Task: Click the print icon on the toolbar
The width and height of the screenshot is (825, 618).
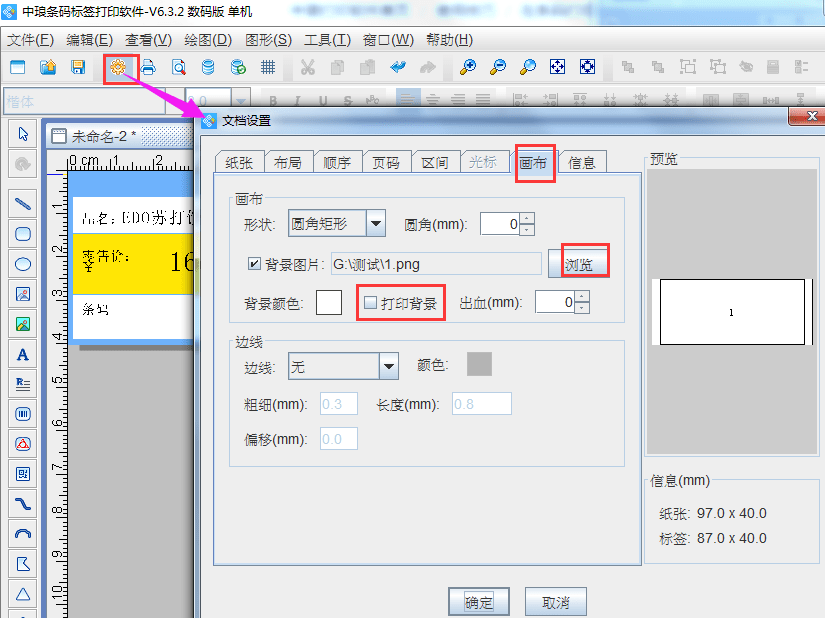Action: (x=150, y=66)
